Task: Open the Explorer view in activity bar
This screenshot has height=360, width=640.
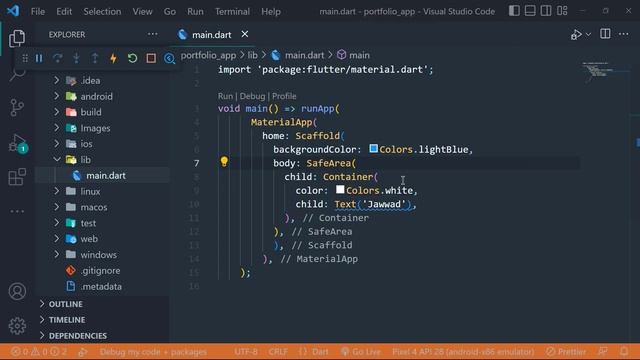Action: pos(17,38)
